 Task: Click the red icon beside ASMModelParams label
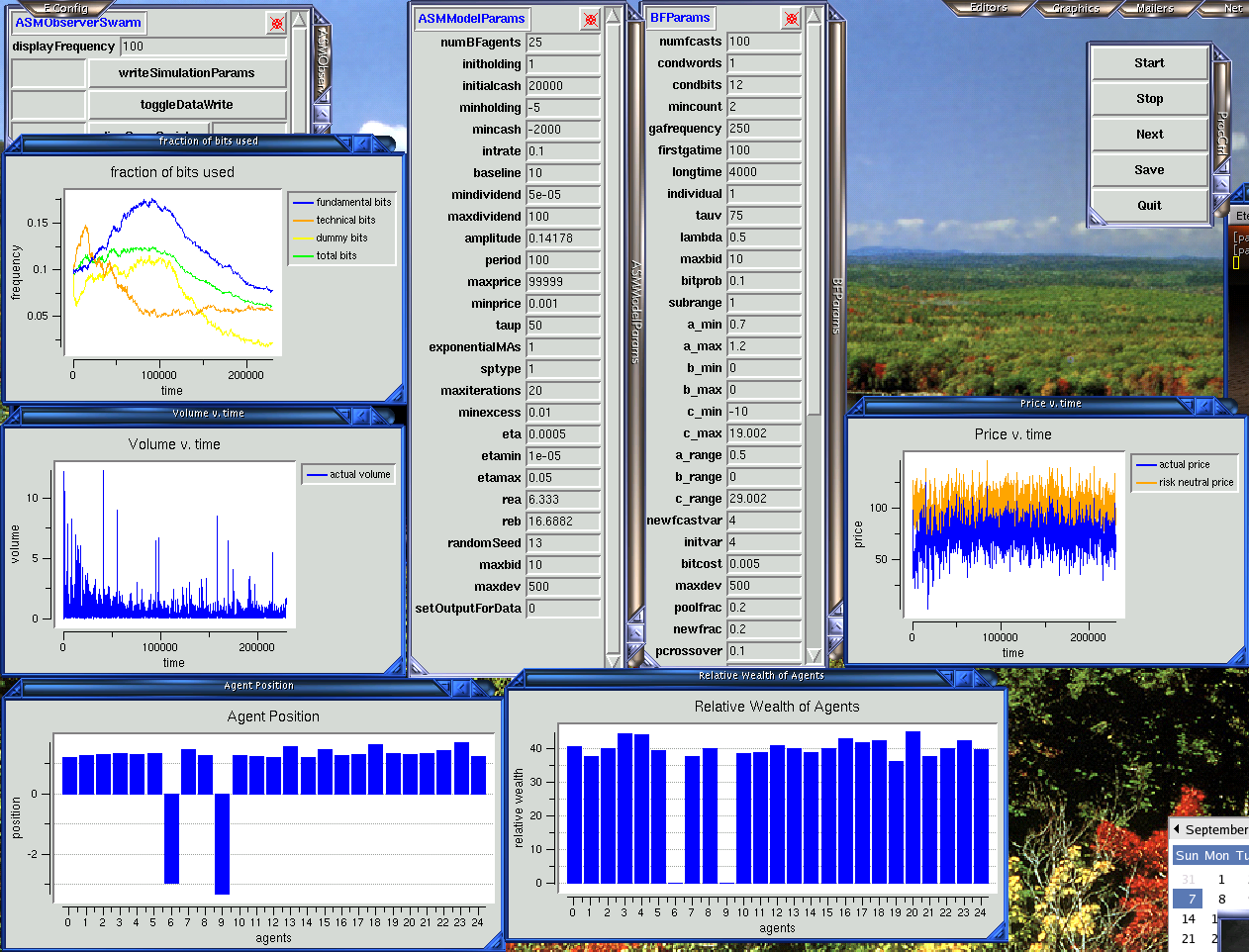tap(590, 20)
